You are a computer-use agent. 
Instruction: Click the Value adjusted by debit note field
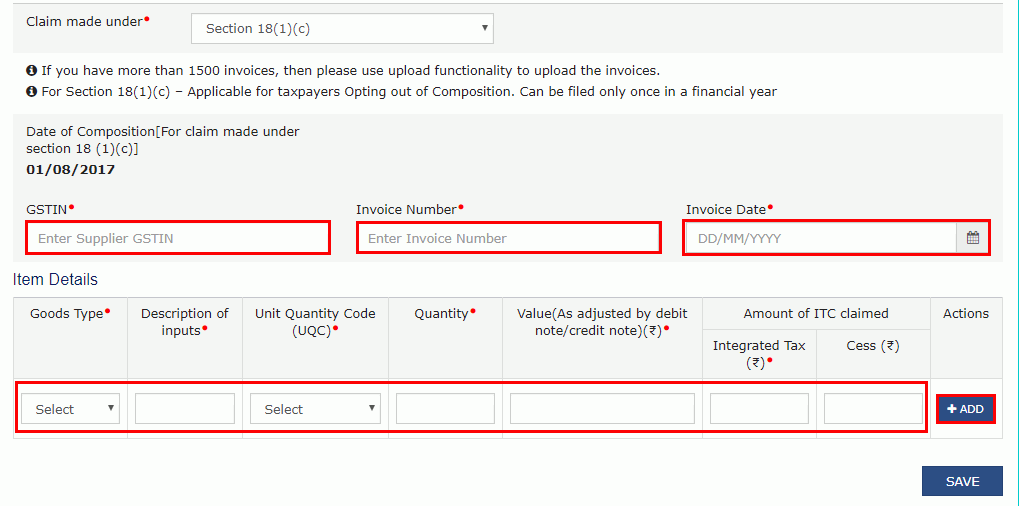pos(602,409)
